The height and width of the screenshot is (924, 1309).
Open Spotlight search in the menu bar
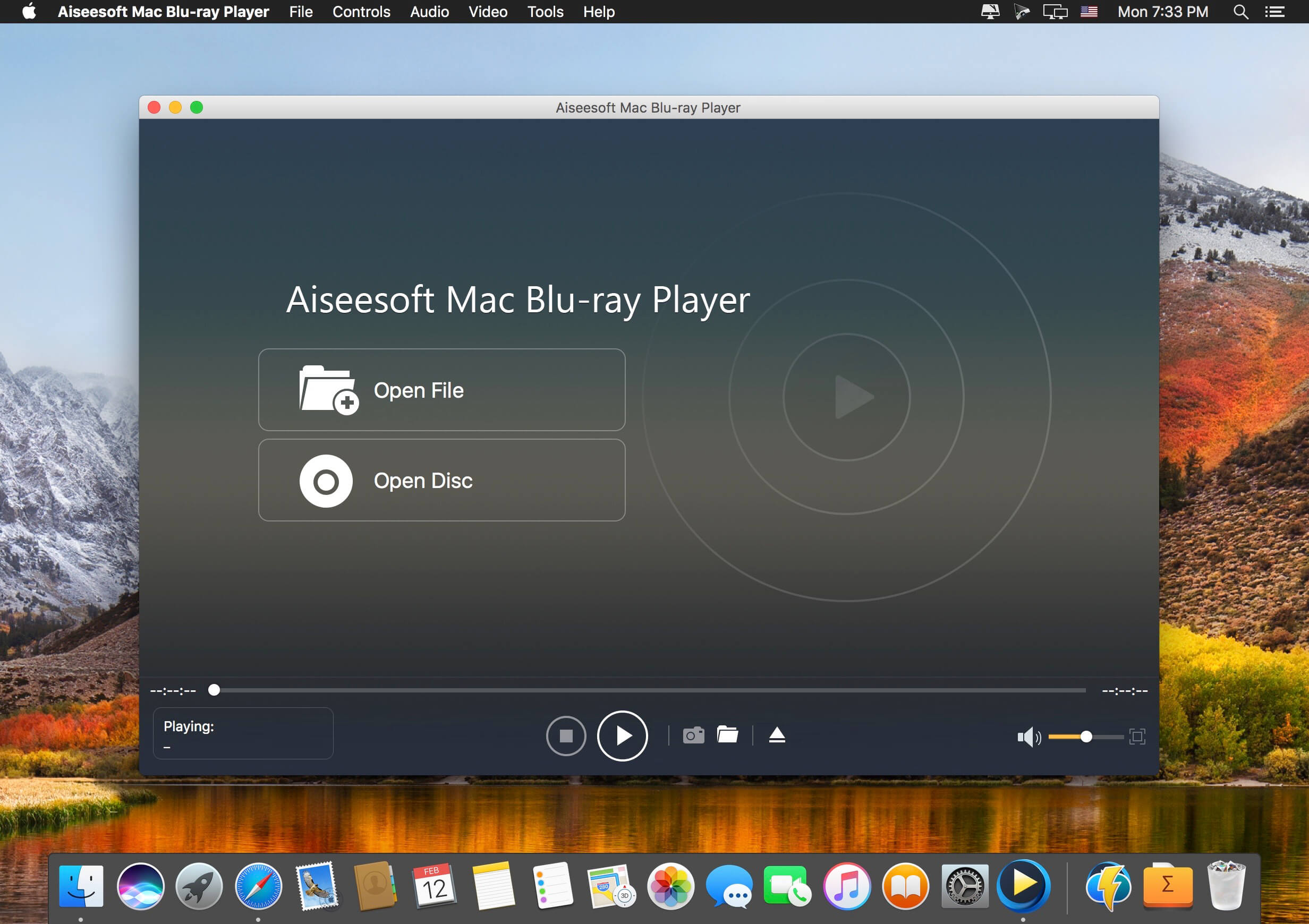[x=1240, y=11]
